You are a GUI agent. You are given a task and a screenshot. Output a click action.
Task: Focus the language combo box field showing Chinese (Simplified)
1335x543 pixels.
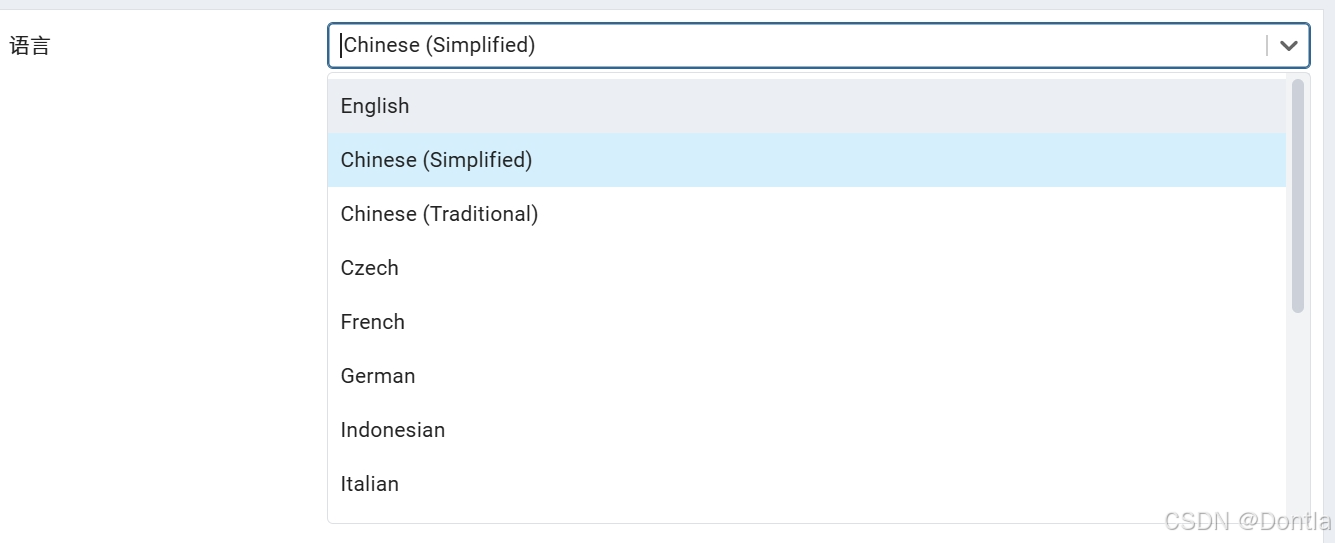(x=800, y=46)
